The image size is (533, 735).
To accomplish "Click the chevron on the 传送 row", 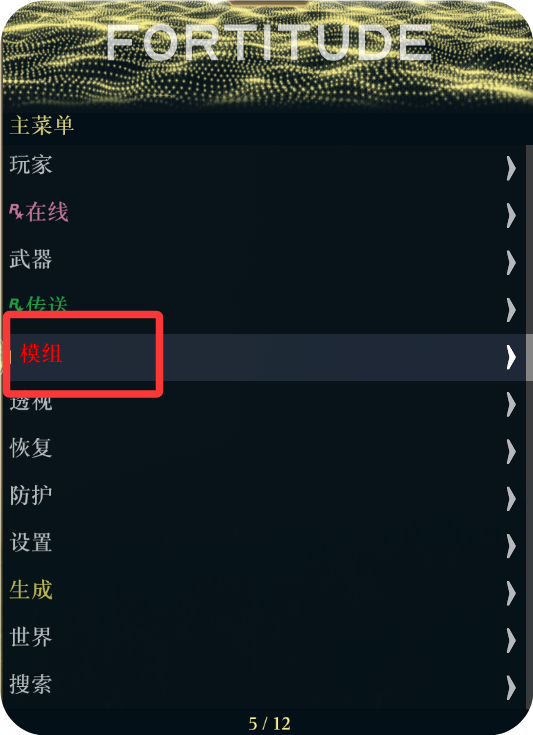I will click(x=511, y=310).
